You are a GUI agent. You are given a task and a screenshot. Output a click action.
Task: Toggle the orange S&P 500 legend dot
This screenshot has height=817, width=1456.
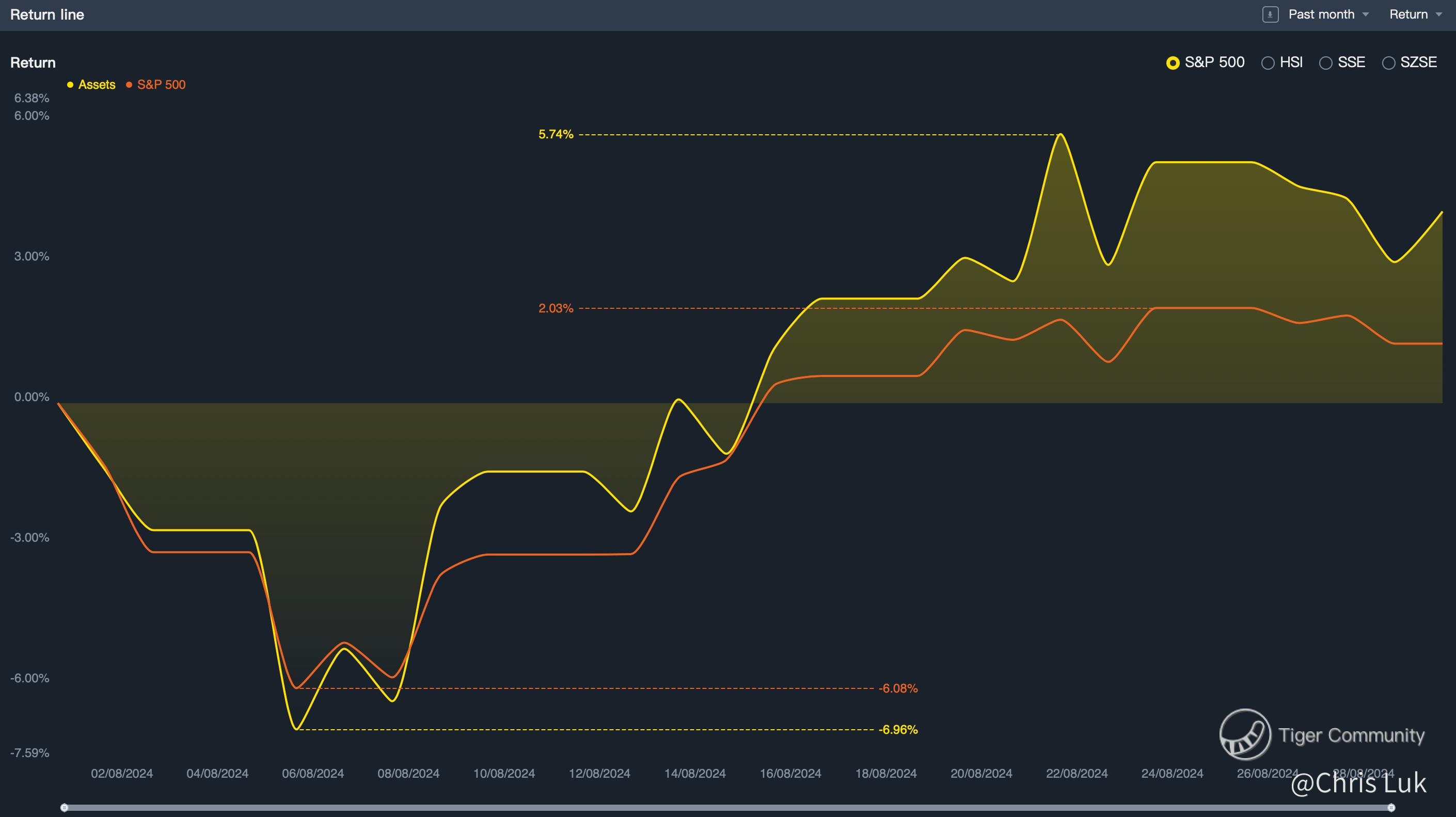coord(129,85)
